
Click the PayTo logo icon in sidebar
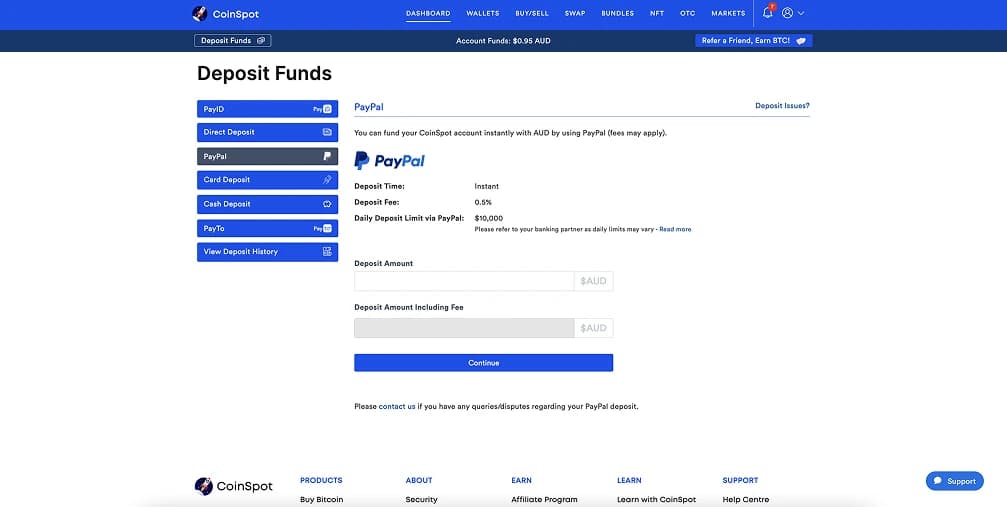[322, 228]
